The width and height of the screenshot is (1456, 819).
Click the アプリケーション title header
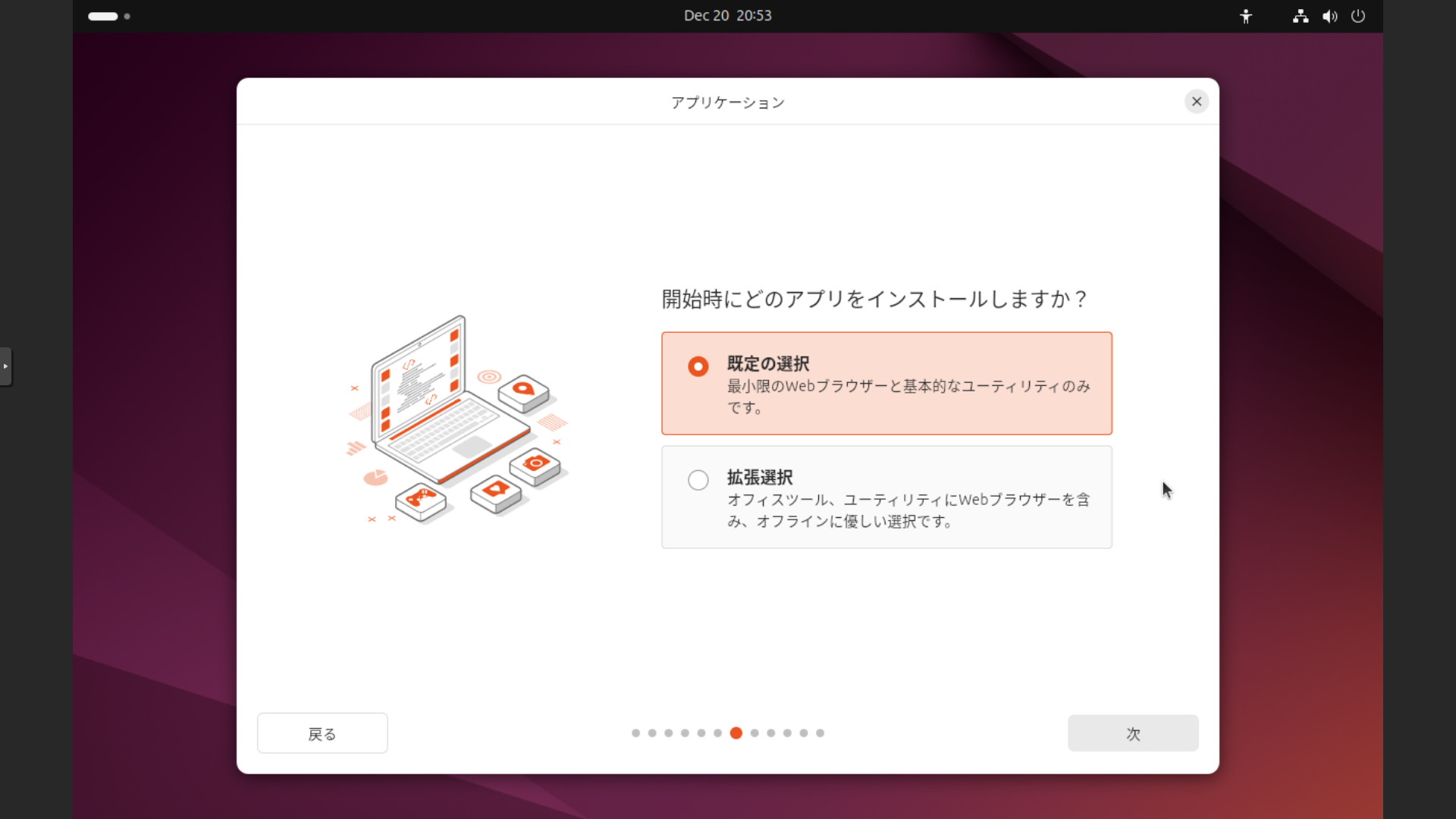[727, 102]
